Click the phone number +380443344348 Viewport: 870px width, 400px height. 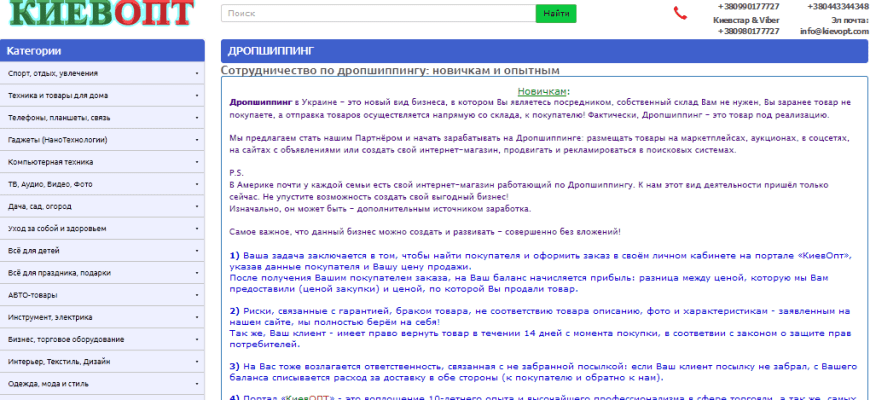(837, 7)
